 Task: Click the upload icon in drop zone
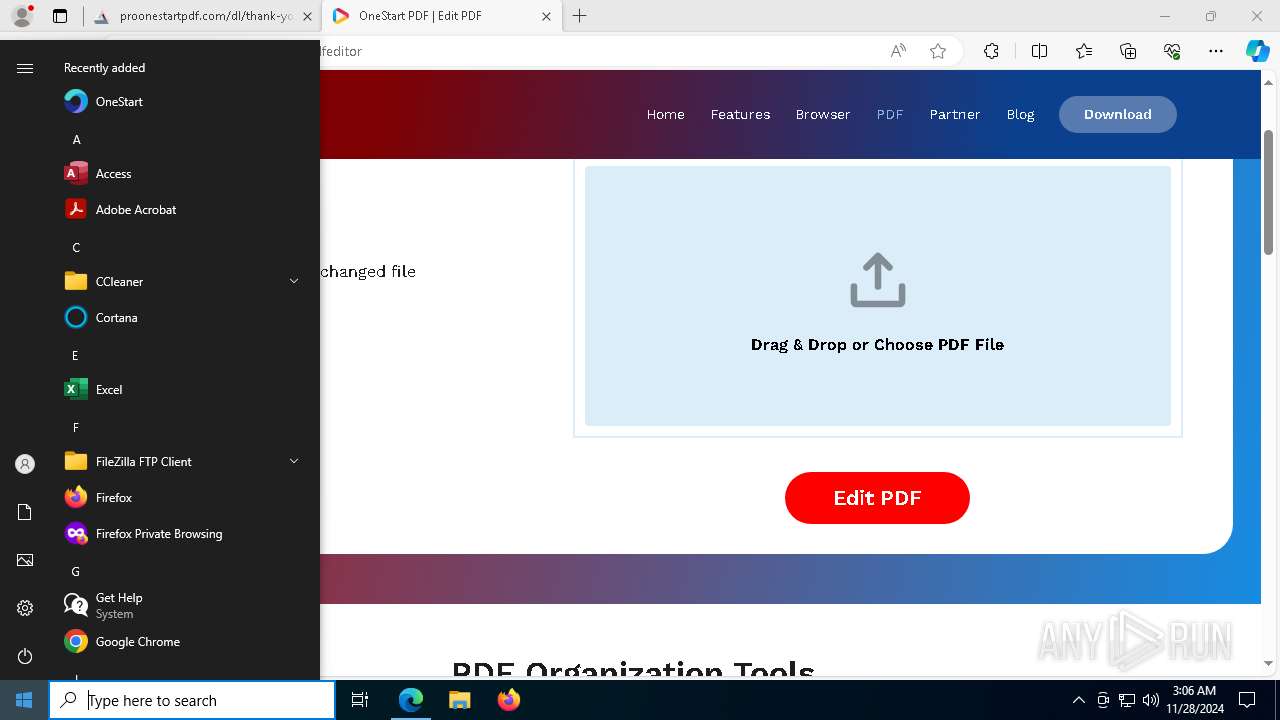pos(878,280)
